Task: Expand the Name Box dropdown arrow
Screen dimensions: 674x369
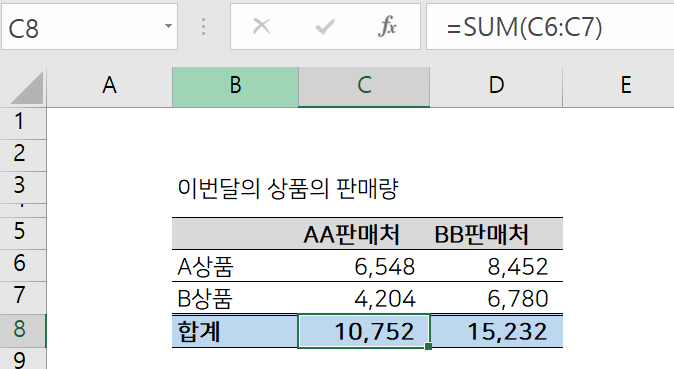Action: (x=168, y=26)
